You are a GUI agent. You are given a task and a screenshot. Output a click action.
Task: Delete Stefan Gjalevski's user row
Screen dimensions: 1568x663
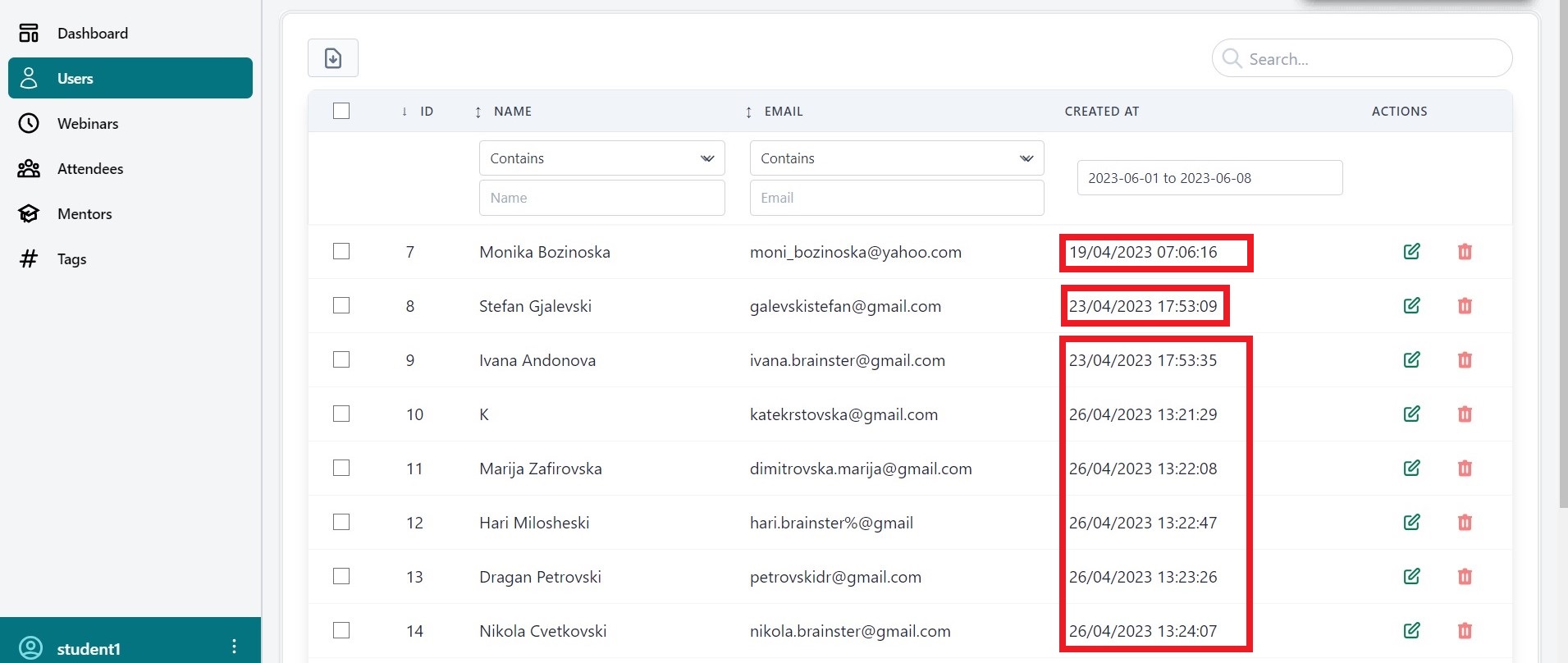[x=1465, y=306]
